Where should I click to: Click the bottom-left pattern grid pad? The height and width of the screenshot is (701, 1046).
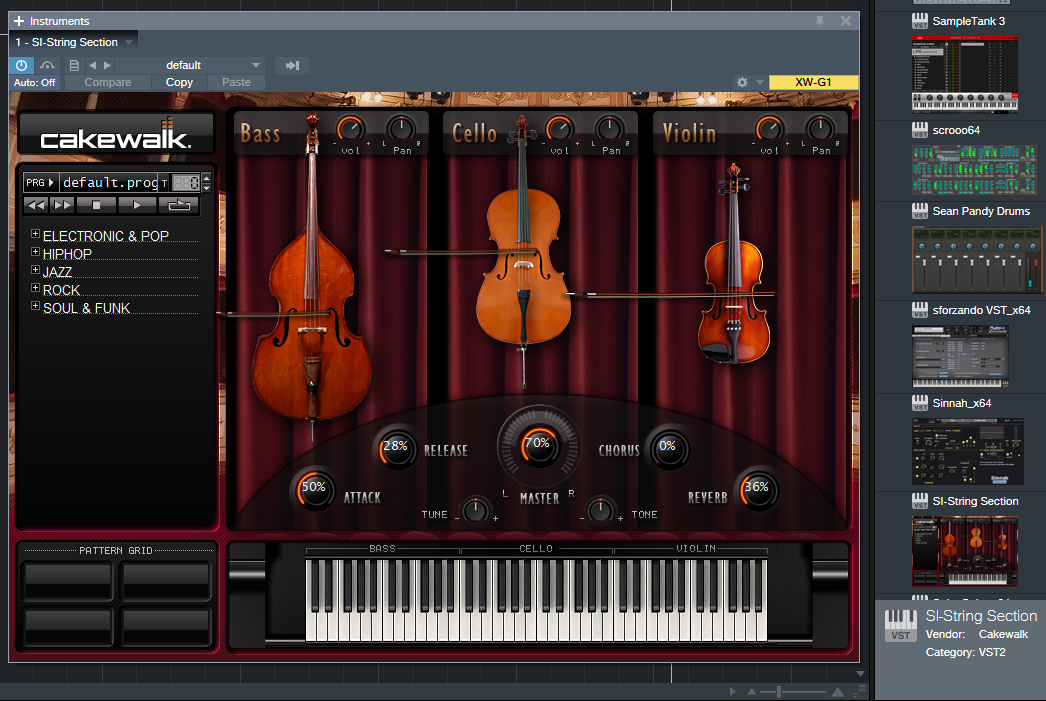pos(68,626)
